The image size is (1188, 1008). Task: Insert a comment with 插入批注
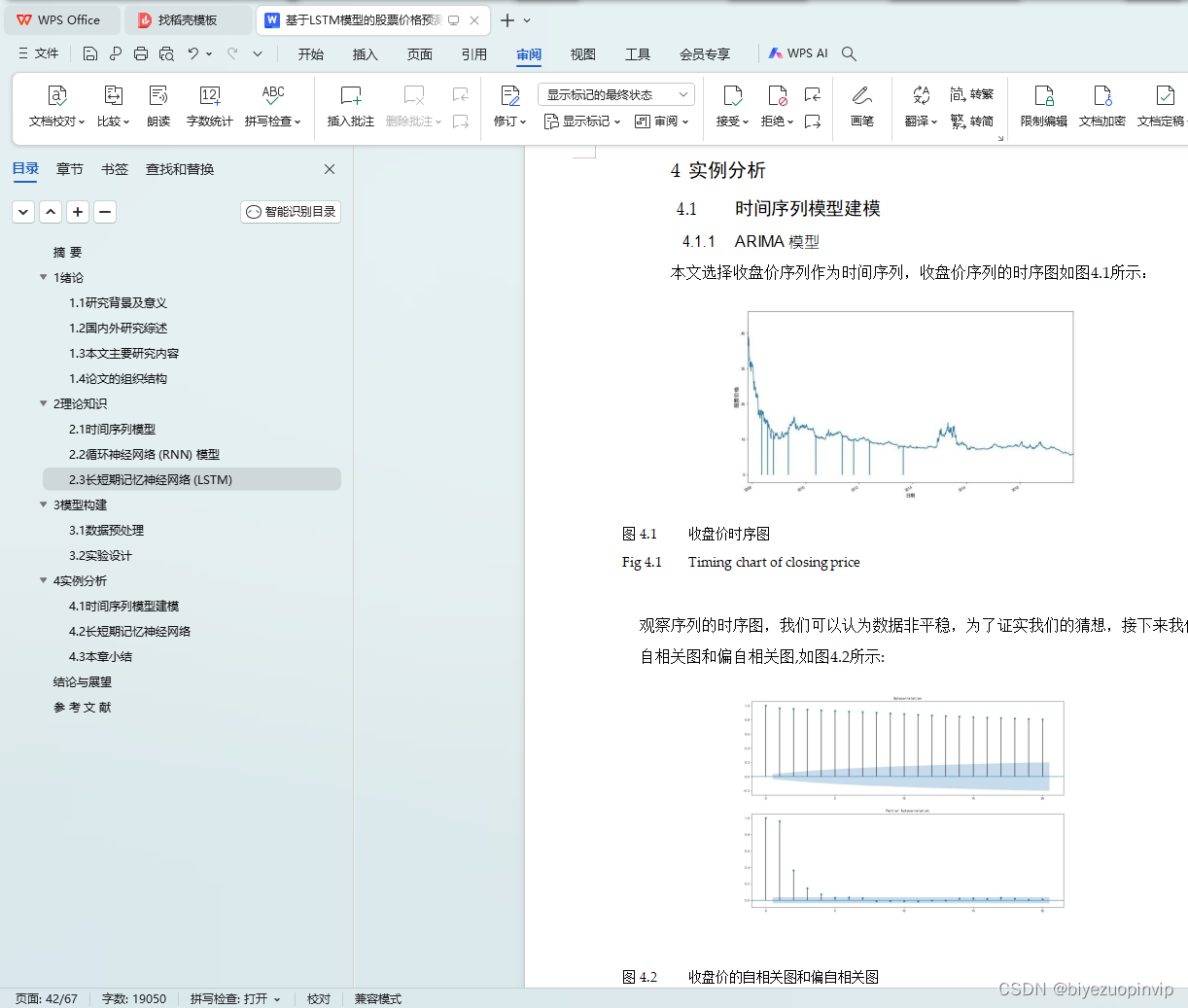coord(350,107)
